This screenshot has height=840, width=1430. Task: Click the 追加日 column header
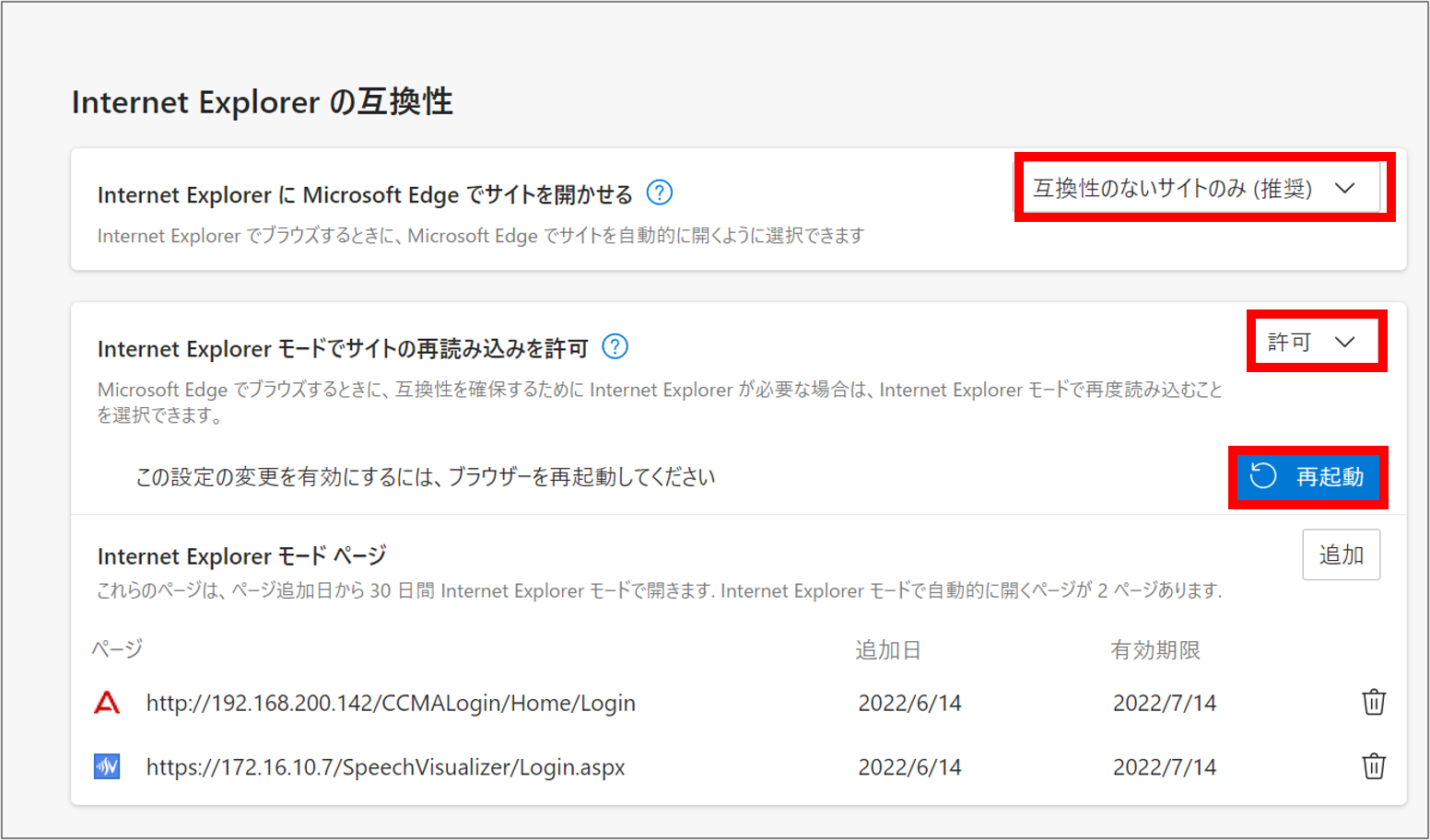(888, 650)
